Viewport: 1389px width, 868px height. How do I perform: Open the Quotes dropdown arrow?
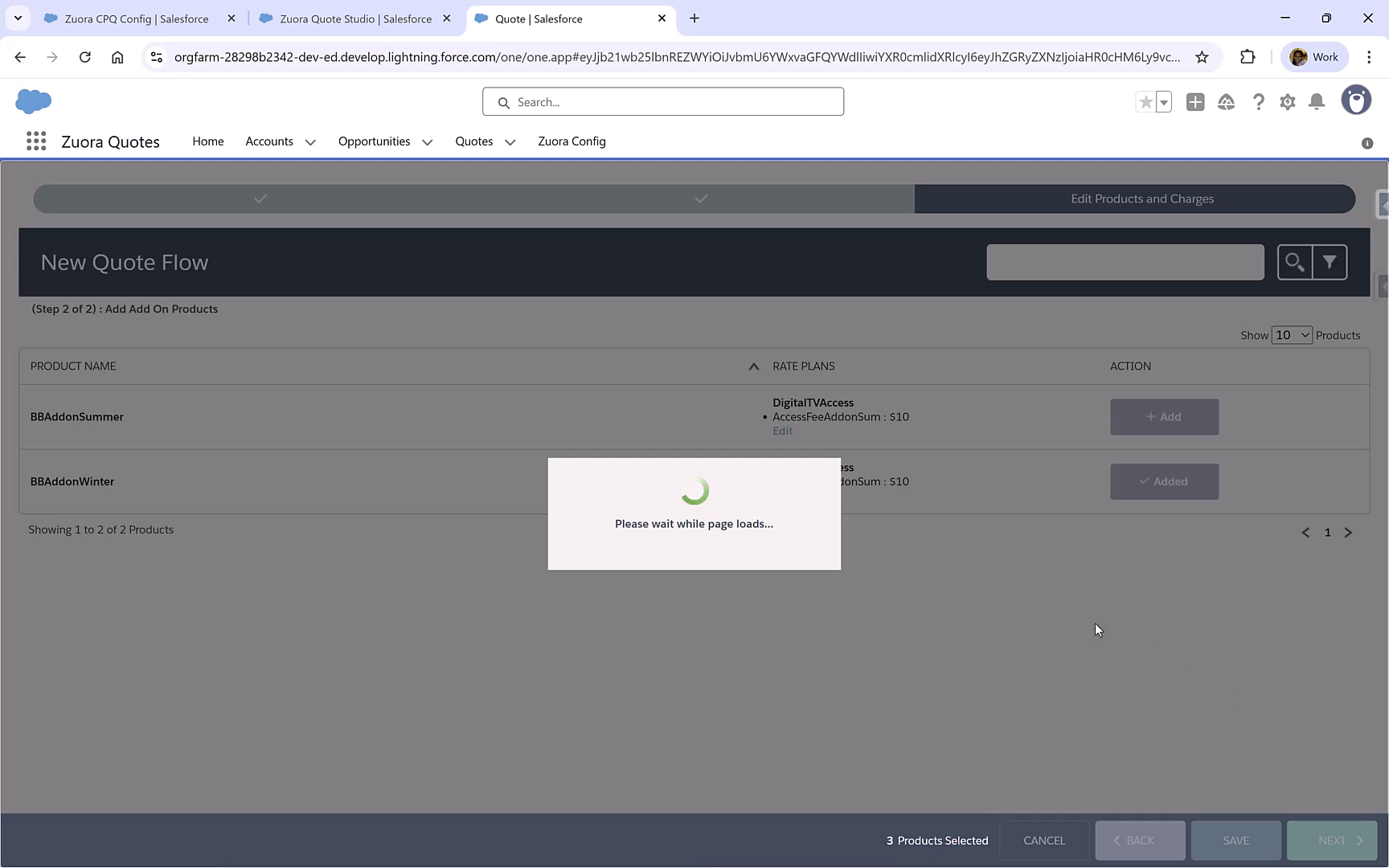pyautogui.click(x=510, y=141)
